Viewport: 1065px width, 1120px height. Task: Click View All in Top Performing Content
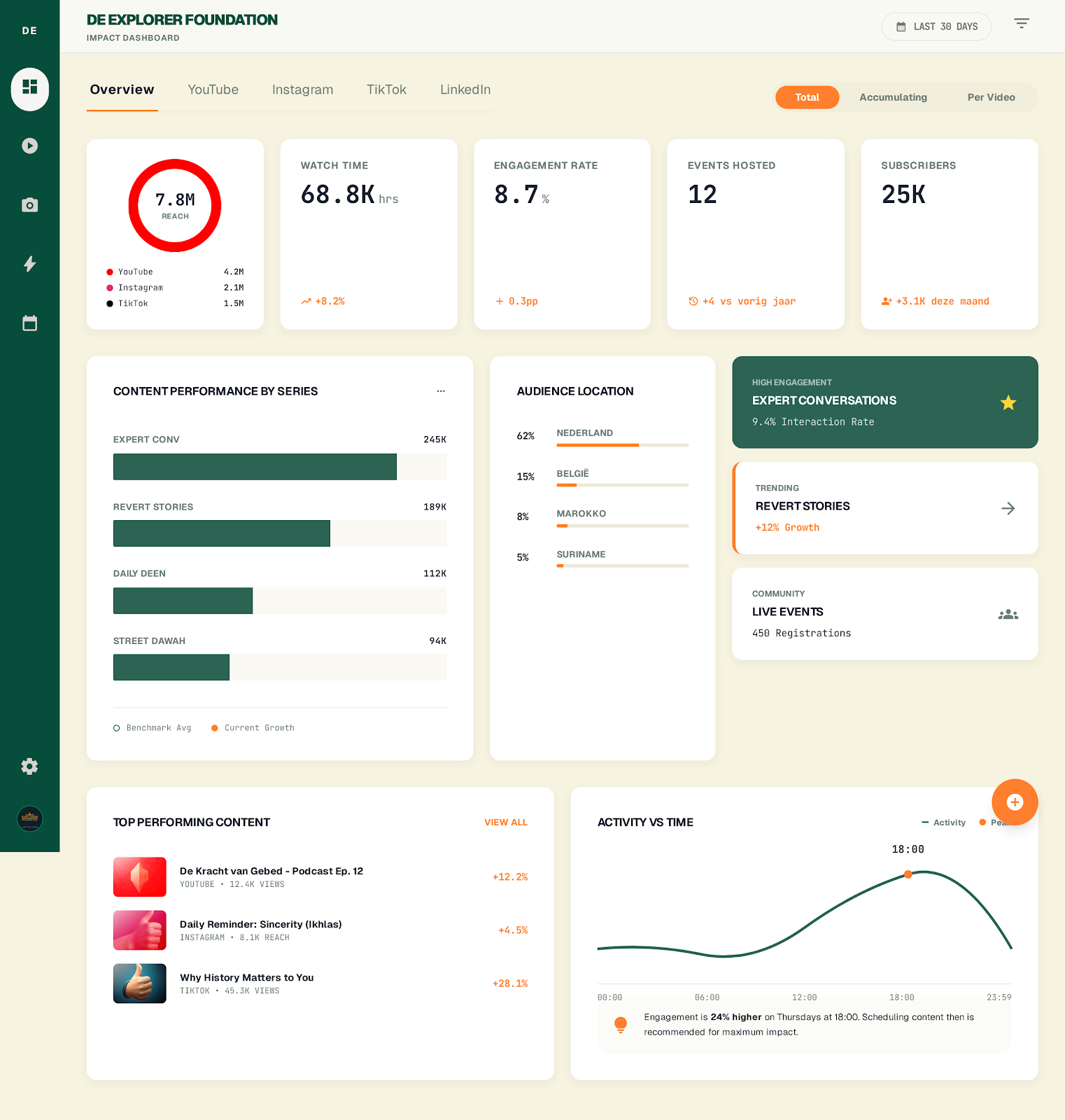506,822
